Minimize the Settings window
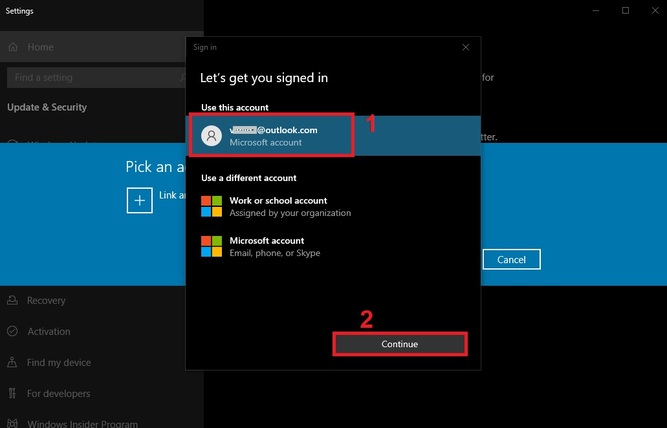 click(596, 11)
